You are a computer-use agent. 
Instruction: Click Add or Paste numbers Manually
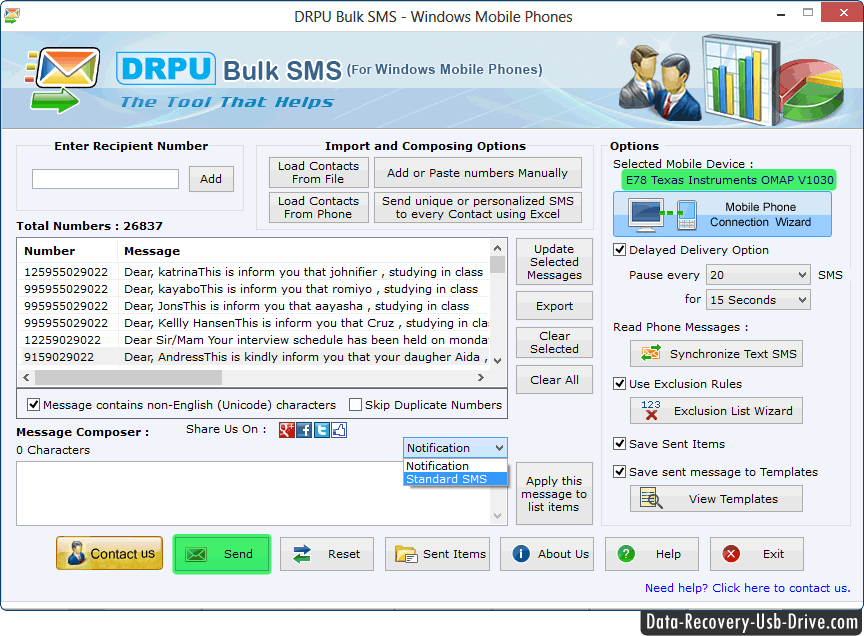[478, 173]
